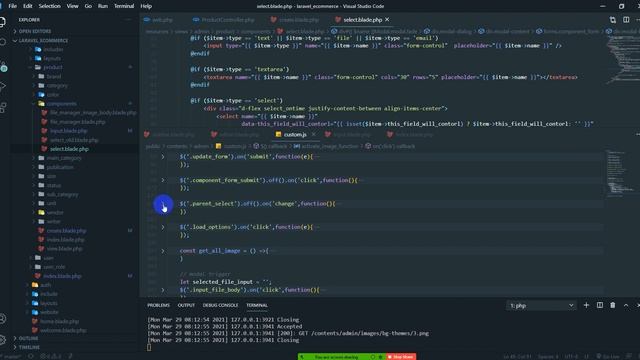
Task: Open input.blade.php in the explorer tree
Action: 68,131
